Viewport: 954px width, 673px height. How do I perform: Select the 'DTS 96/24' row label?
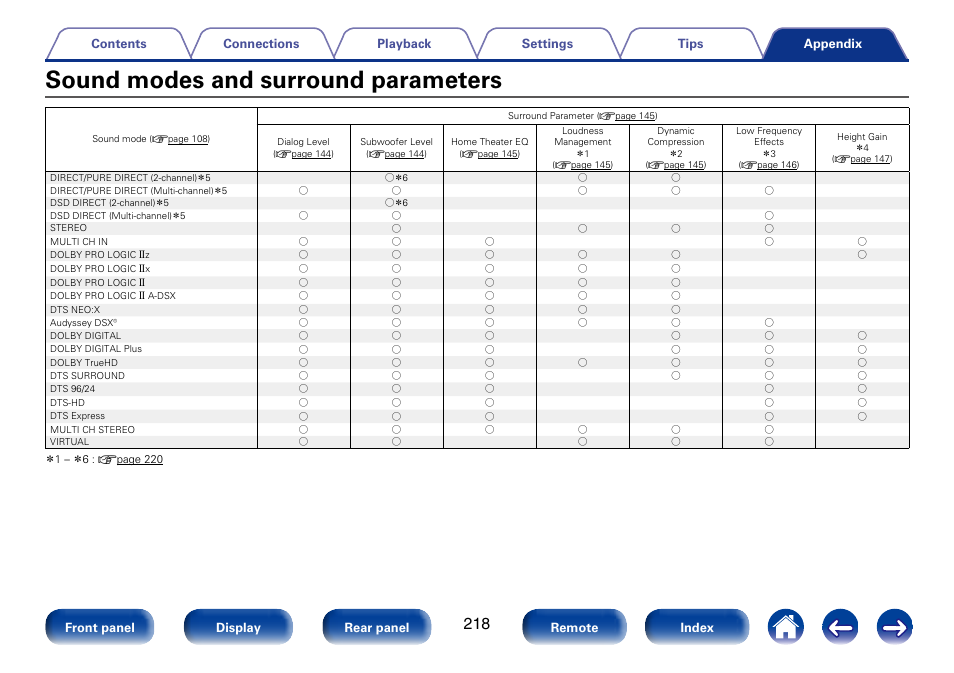[x=72, y=388]
